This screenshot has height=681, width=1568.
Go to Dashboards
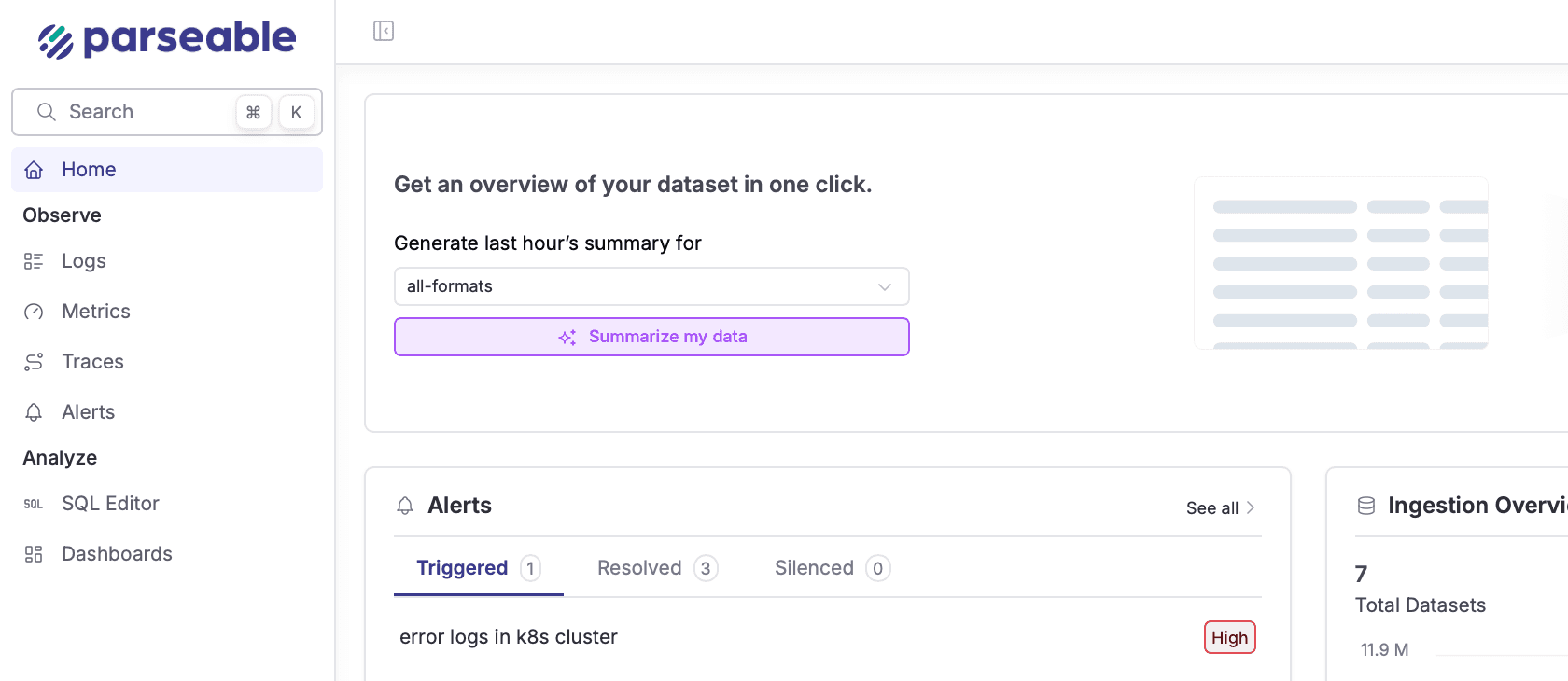click(x=117, y=553)
